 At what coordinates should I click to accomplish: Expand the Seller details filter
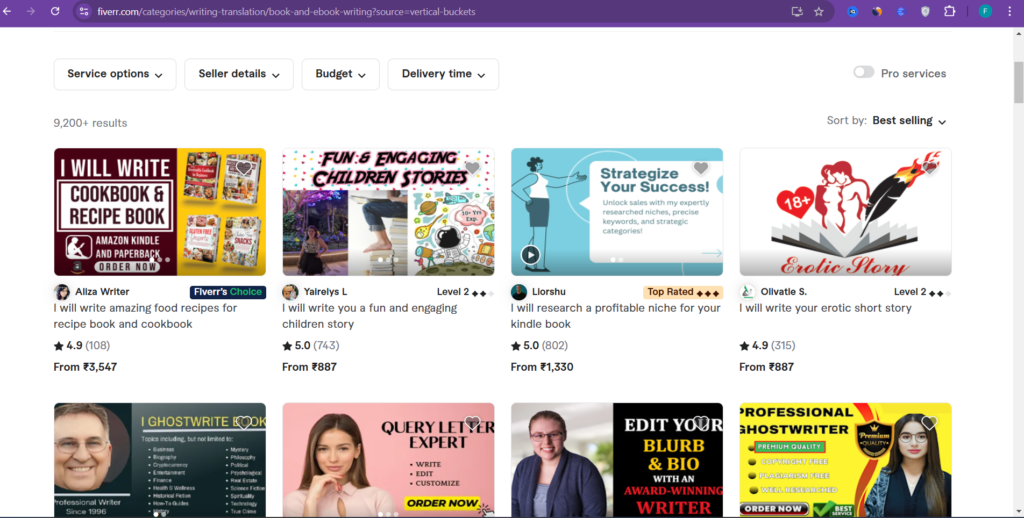(x=239, y=74)
